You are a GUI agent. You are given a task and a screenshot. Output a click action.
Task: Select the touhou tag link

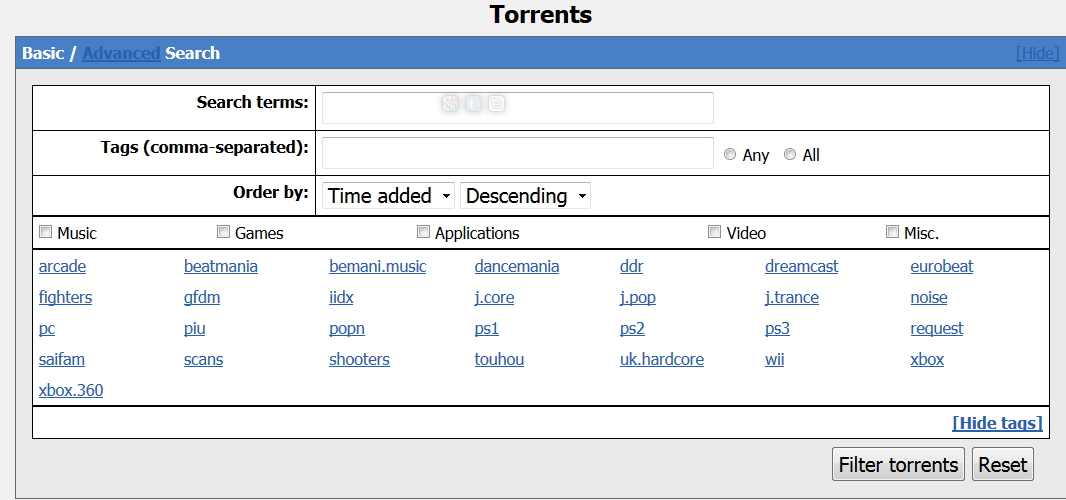(x=499, y=359)
